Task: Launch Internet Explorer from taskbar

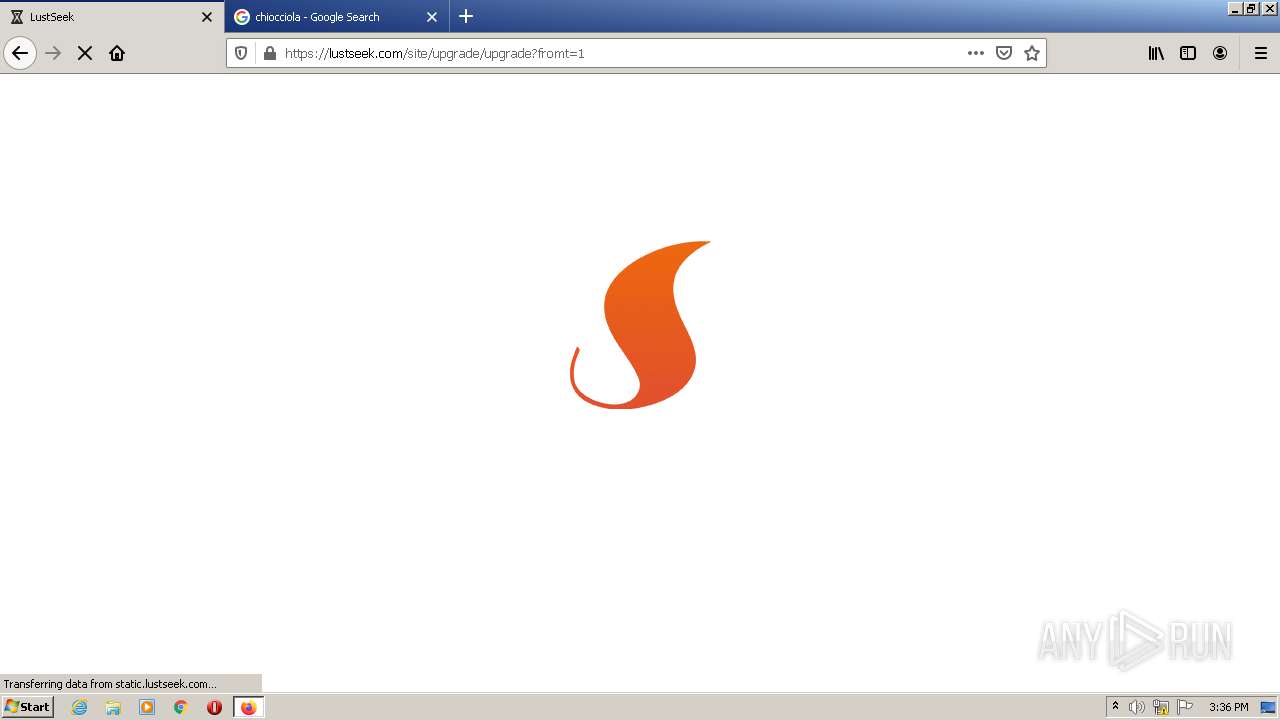Action: point(80,707)
